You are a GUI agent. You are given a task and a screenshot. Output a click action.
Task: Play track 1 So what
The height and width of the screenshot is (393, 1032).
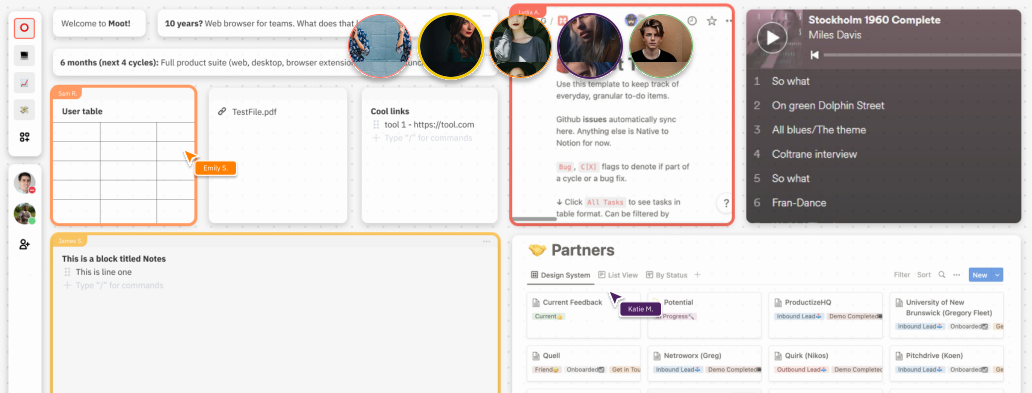883,81
